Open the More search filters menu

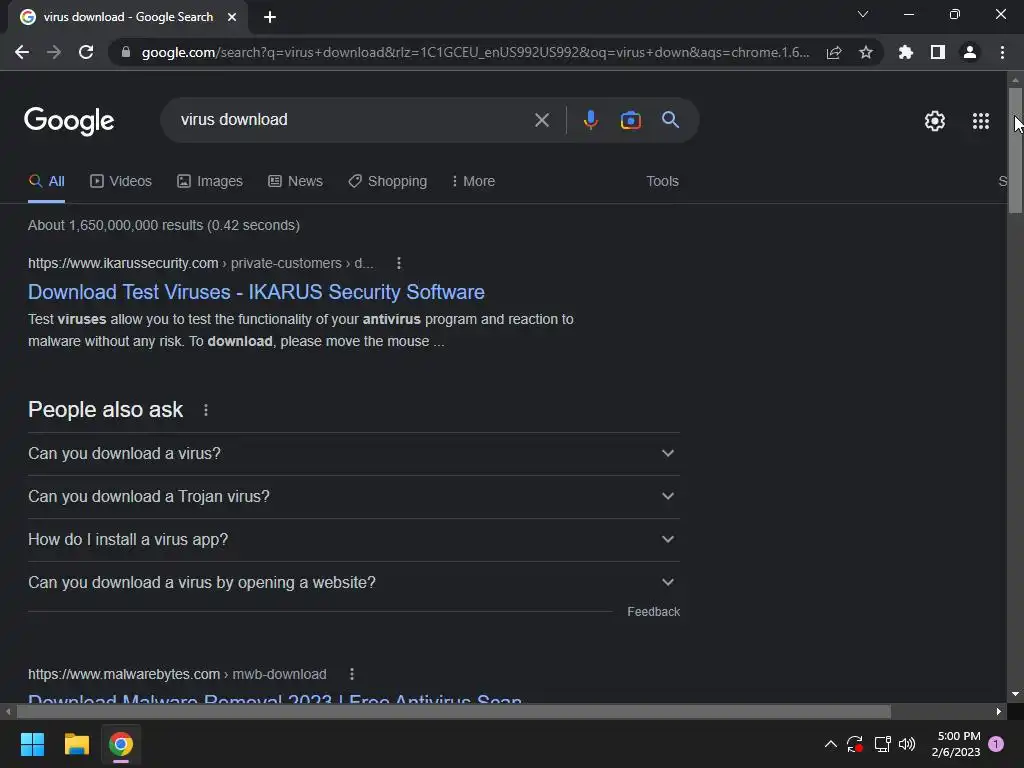[x=473, y=182]
